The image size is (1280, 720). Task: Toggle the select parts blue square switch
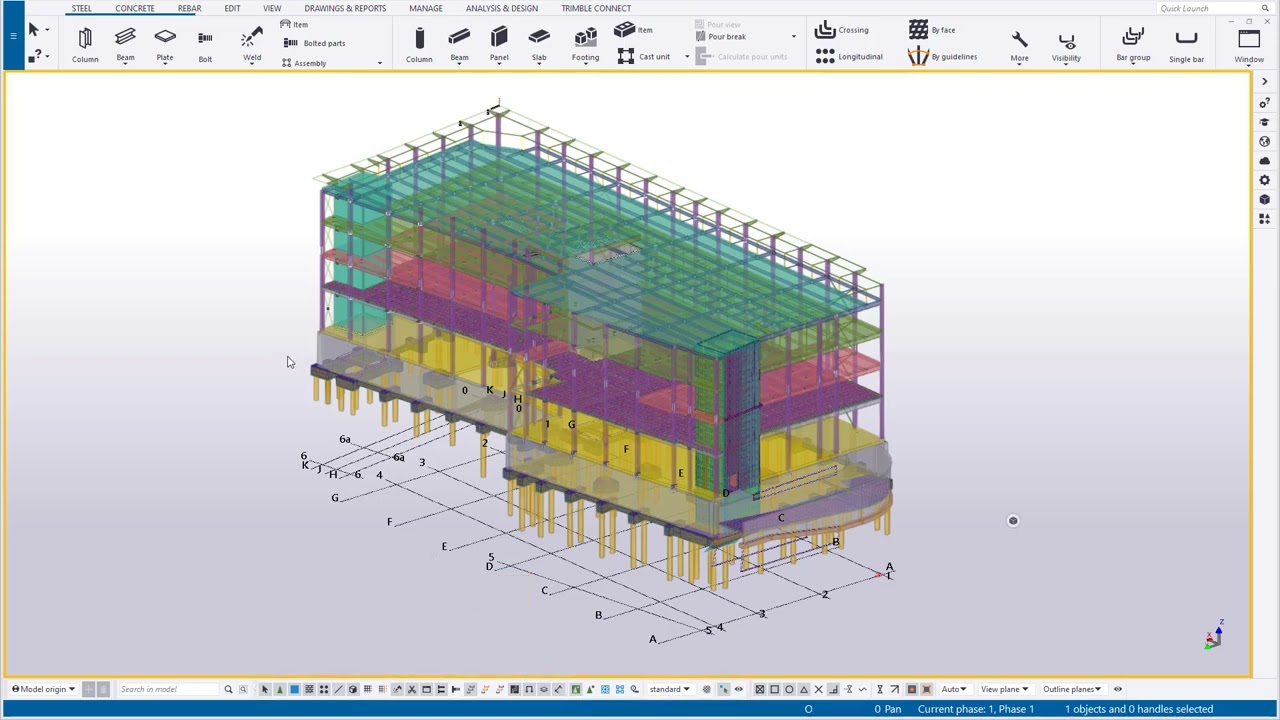point(294,689)
